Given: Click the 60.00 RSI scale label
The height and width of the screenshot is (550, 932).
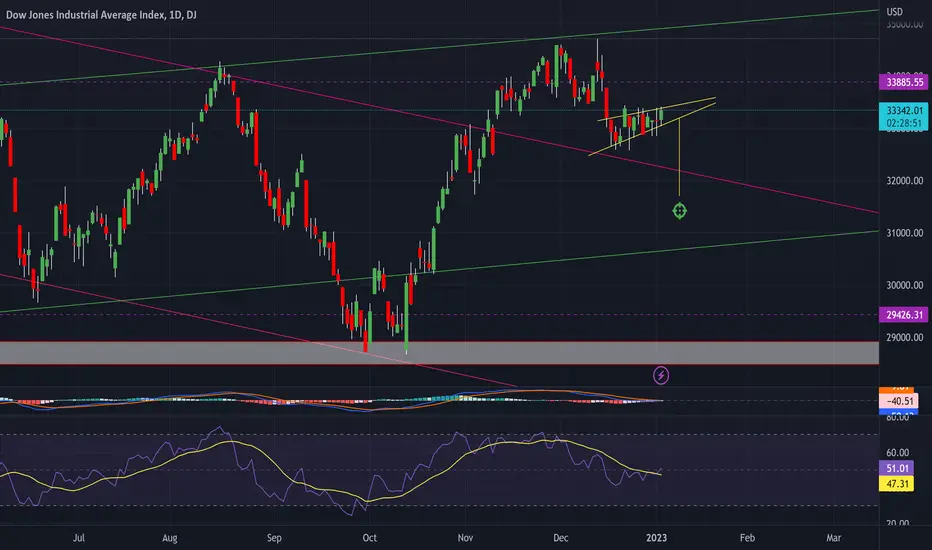Looking at the screenshot, I should click(x=898, y=452).
